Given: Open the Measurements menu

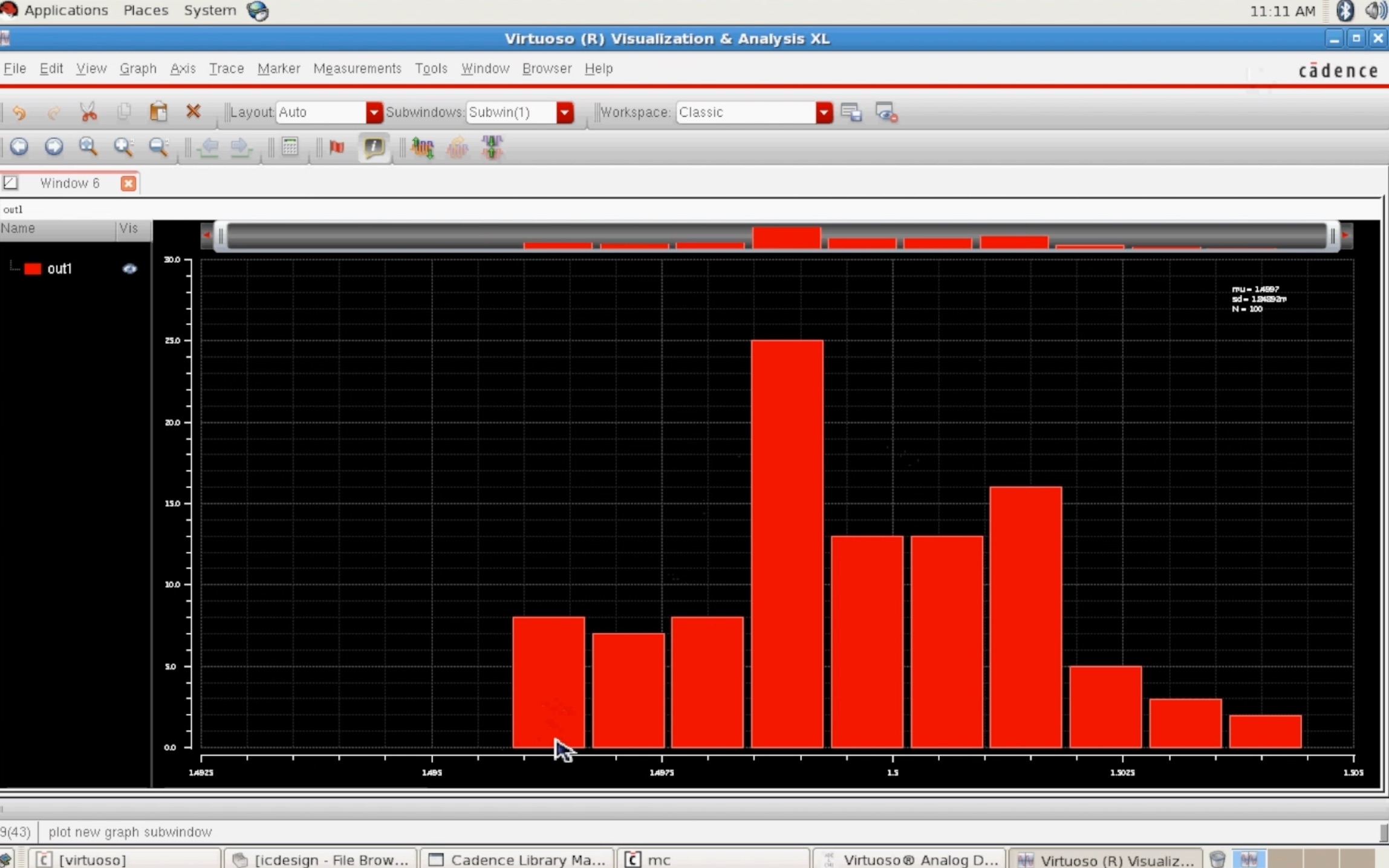Looking at the screenshot, I should coord(357,68).
